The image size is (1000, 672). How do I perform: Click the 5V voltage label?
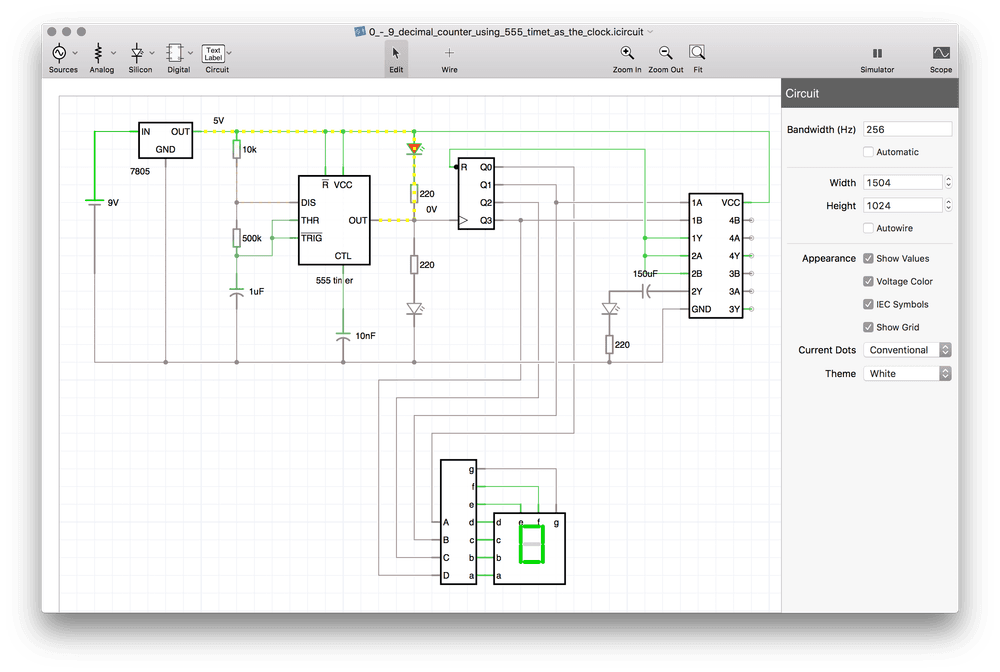tap(219, 121)
